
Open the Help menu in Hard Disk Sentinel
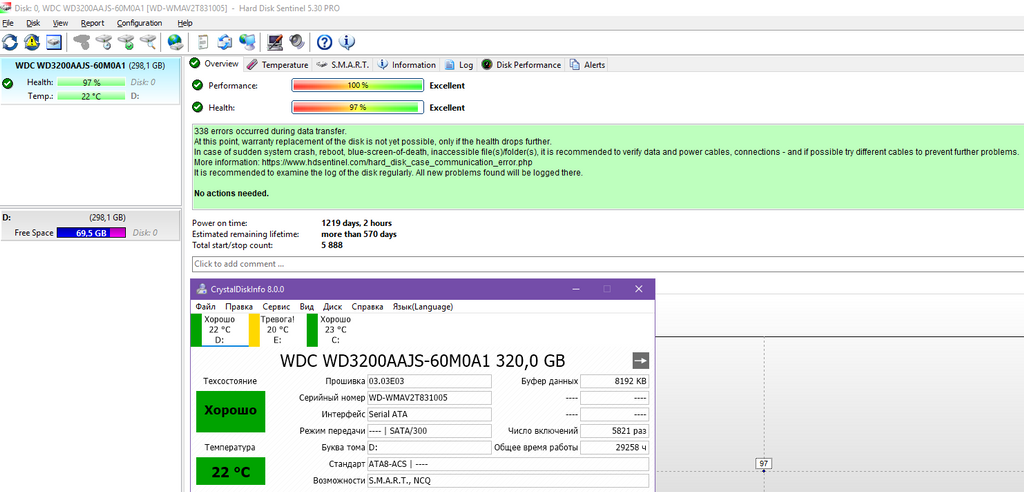(x=185, y=23)
